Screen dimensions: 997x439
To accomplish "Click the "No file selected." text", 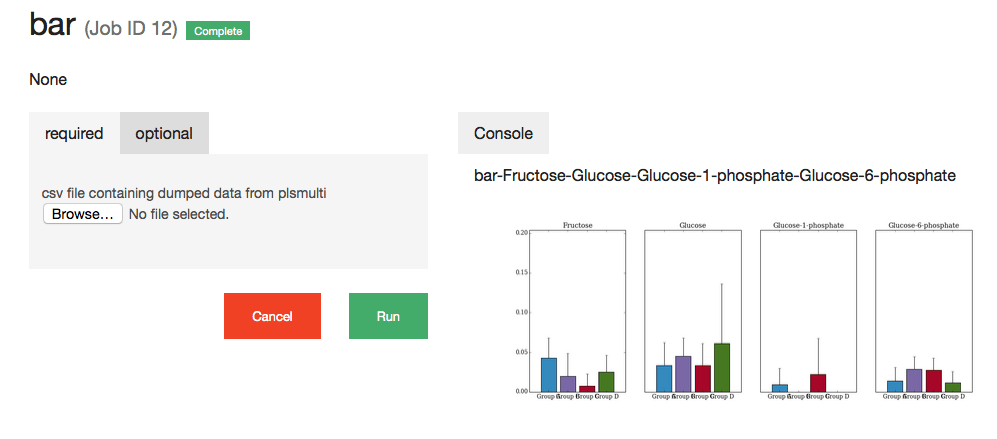I will [x=179, y=214].
